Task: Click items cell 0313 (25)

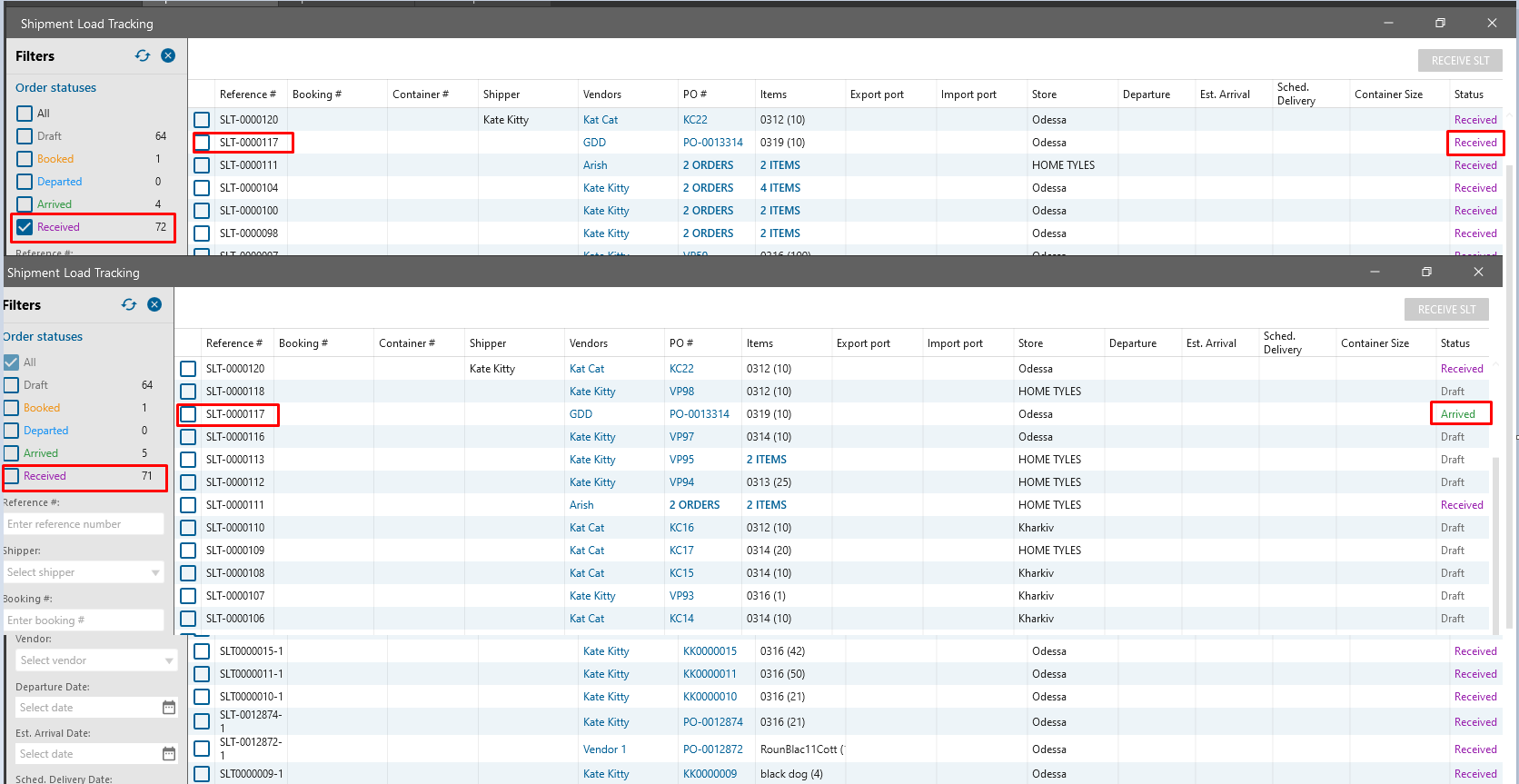Action: coord(769,482)
